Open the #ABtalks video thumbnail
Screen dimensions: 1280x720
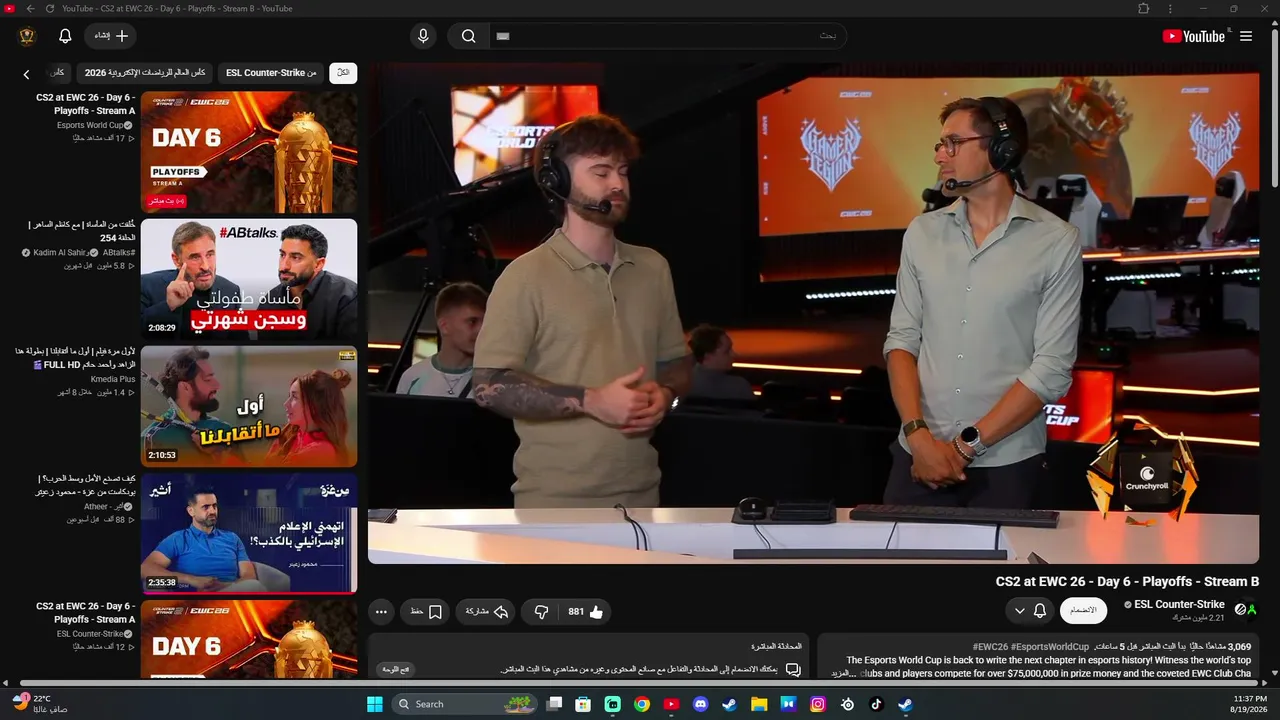249,279
